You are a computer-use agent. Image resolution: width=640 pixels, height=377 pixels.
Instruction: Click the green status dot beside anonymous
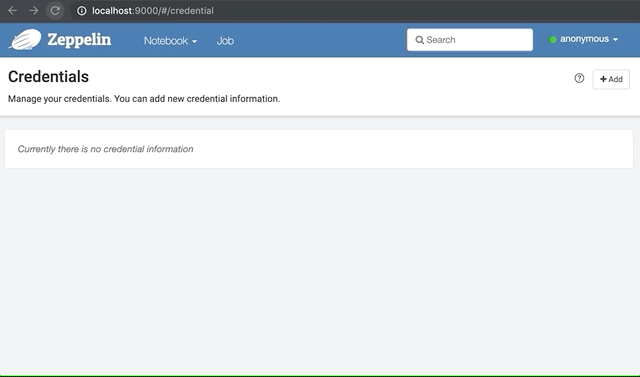(x=552, y=40)
